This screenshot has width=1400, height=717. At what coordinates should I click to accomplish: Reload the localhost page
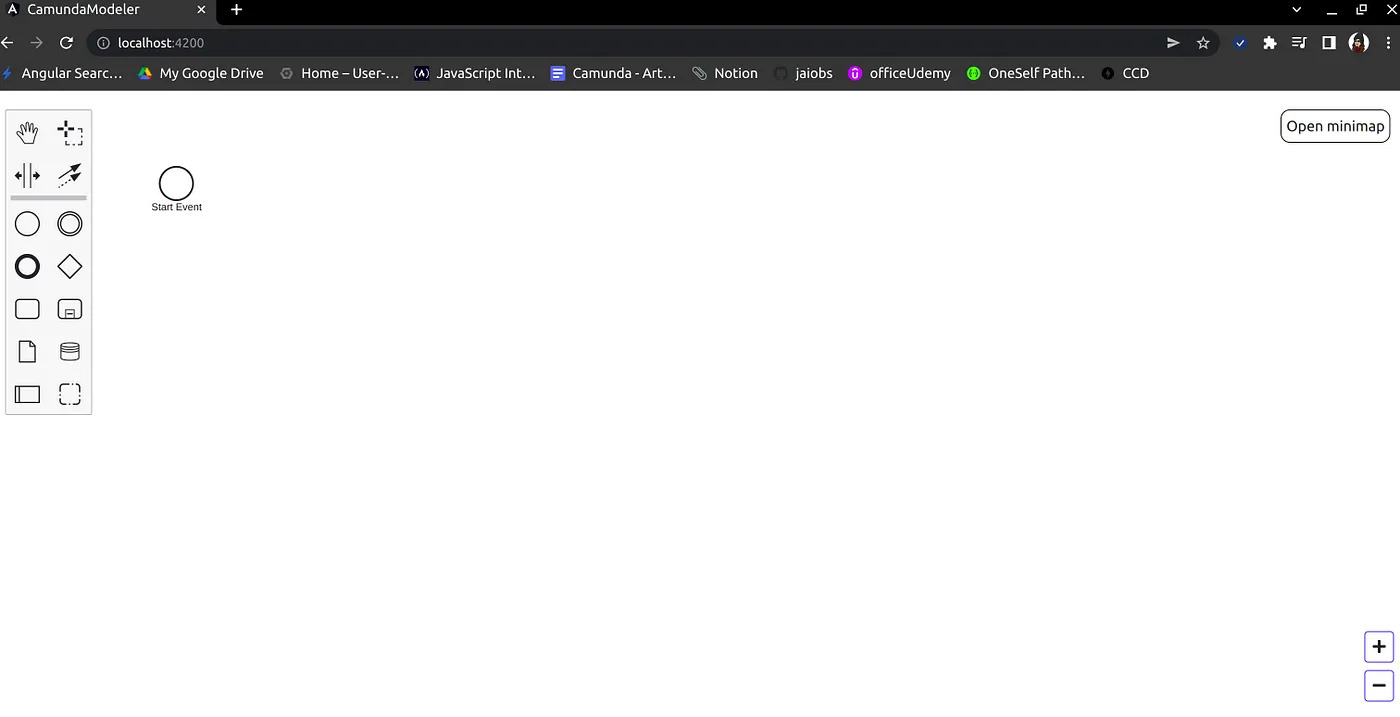click(66, 43)
